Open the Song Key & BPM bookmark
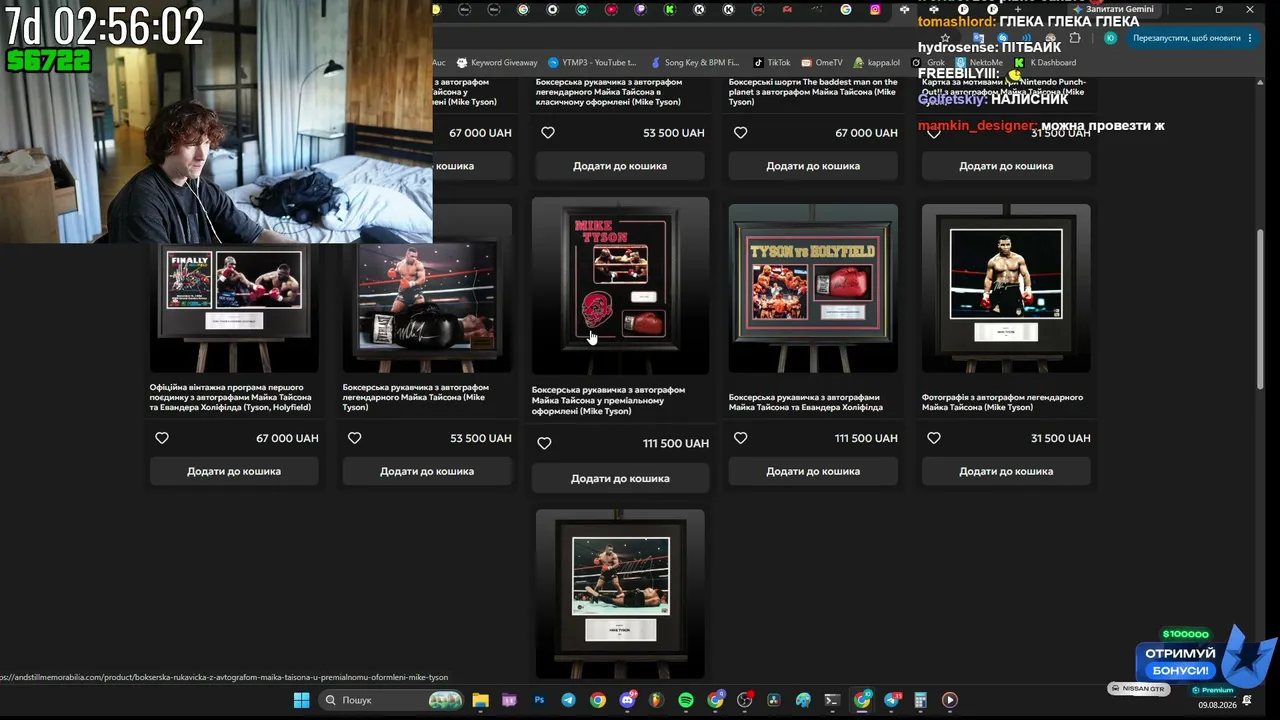This screenshot has width=1280, height=720. [694, 62]
